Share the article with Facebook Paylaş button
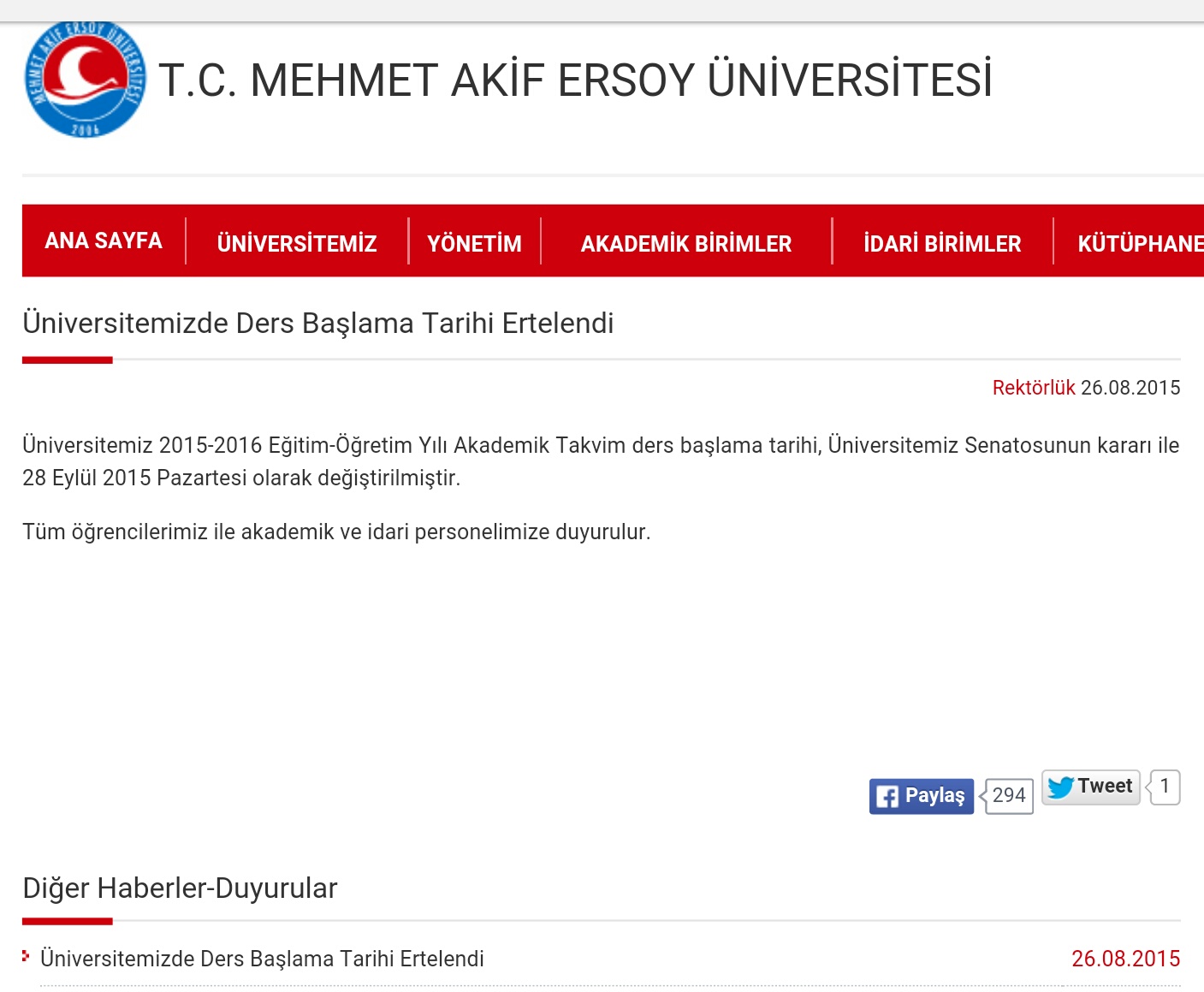 click(922, 796)
